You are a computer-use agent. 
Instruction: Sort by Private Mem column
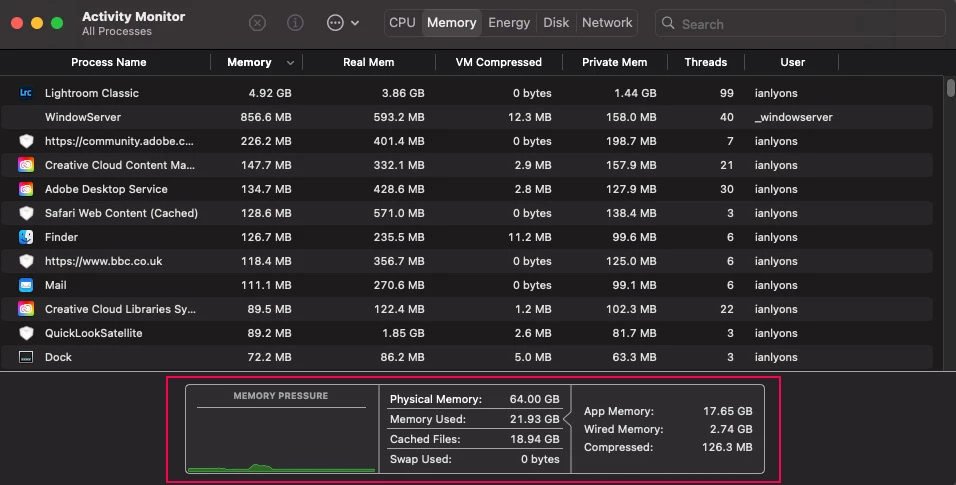tap(615, 62)
